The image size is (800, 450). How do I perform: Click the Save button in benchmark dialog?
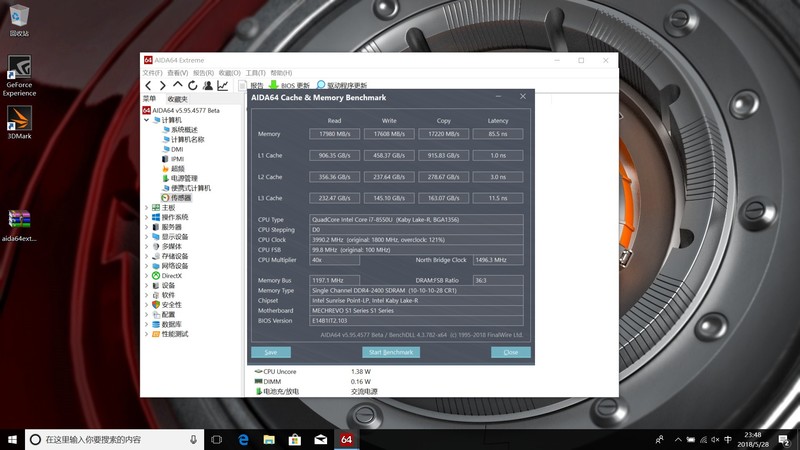pyautogui.click(x=271, y=352)
